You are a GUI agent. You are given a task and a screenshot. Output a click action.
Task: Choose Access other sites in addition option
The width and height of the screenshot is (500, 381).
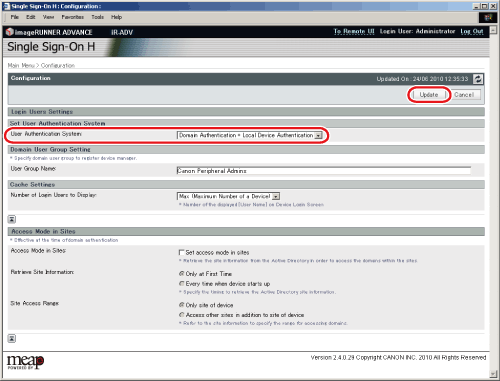coord(182,315)
